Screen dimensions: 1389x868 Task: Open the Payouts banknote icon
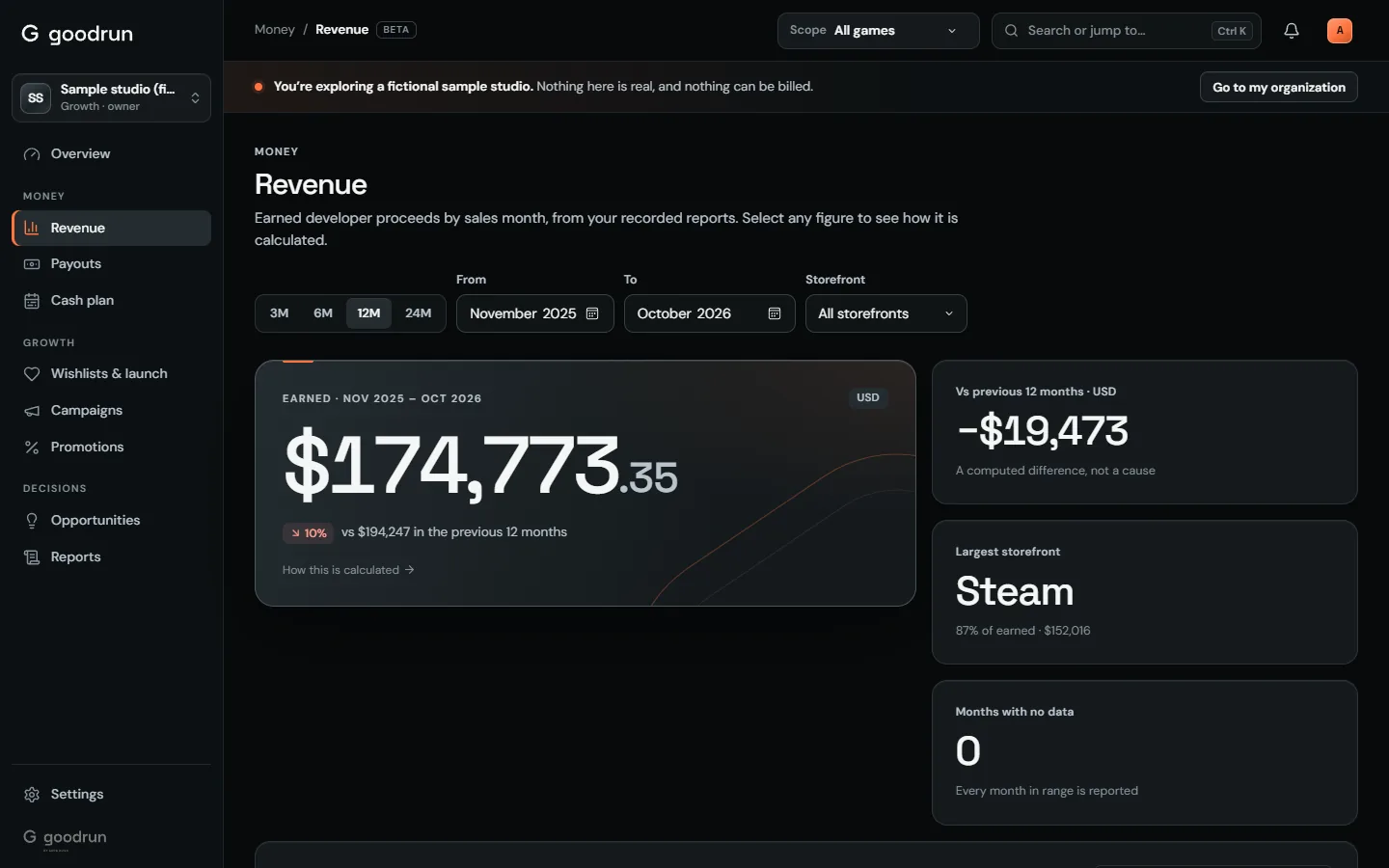(32, 264)
